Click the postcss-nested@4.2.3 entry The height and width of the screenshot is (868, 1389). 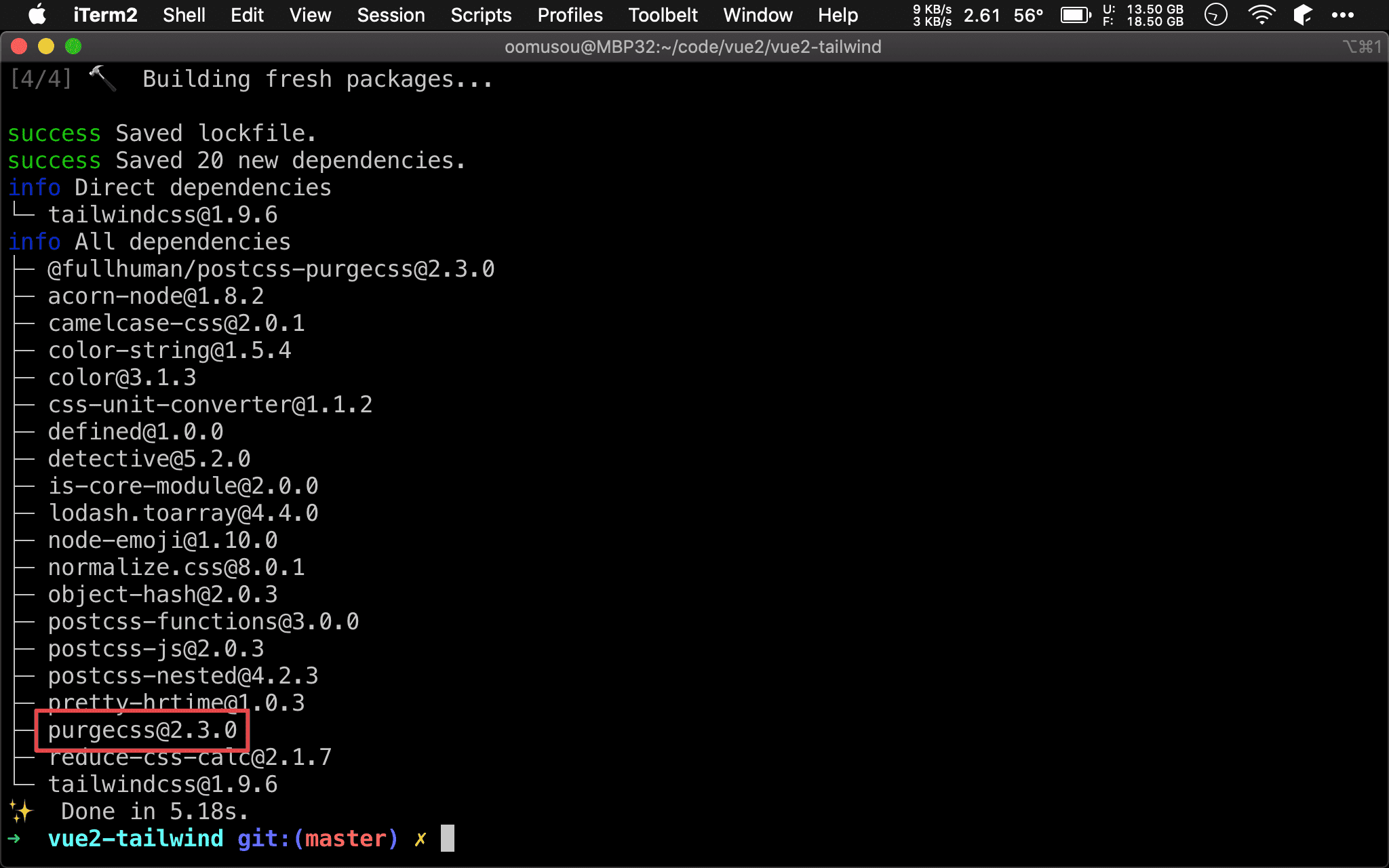click(x=183, y=676)
